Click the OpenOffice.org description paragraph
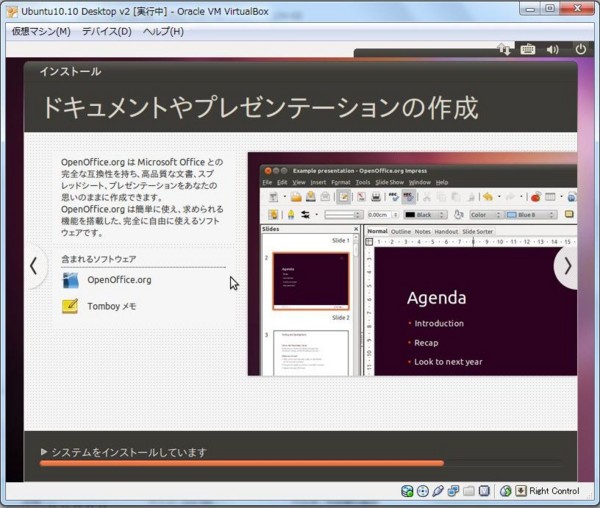600x508 pixels. click(x=142, y=197)
